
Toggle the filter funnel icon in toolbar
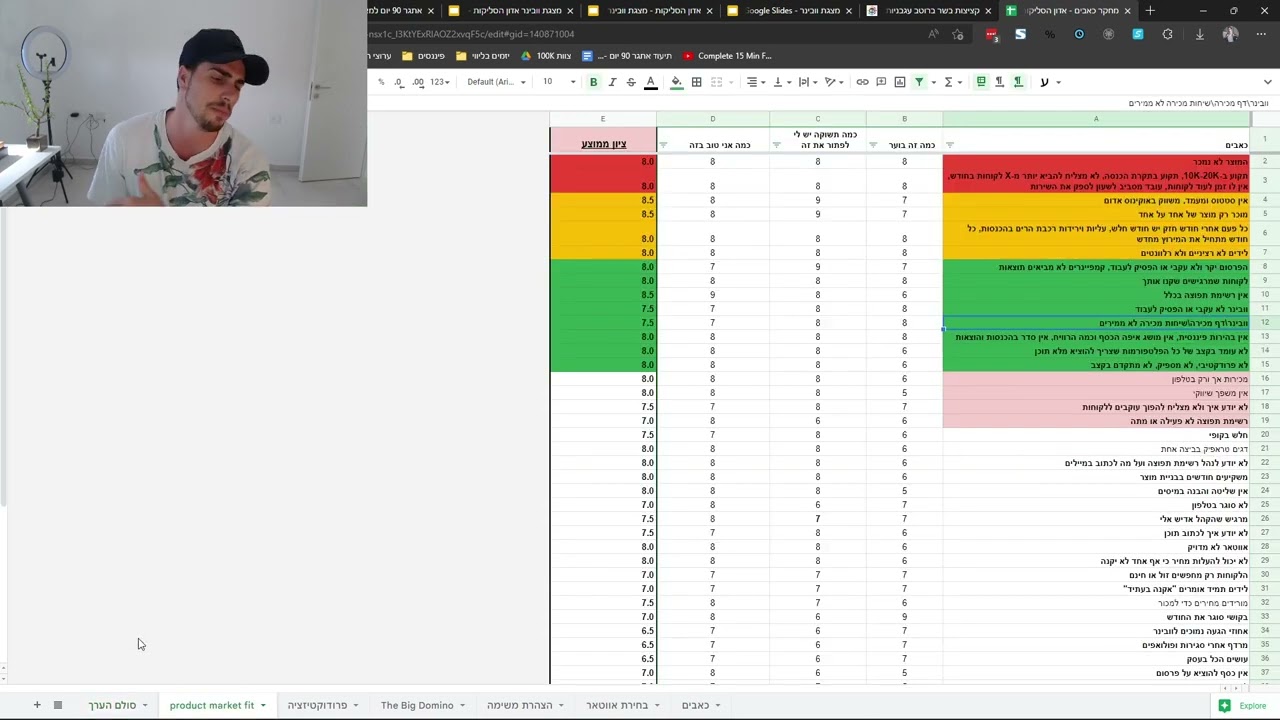pos(919,82)
